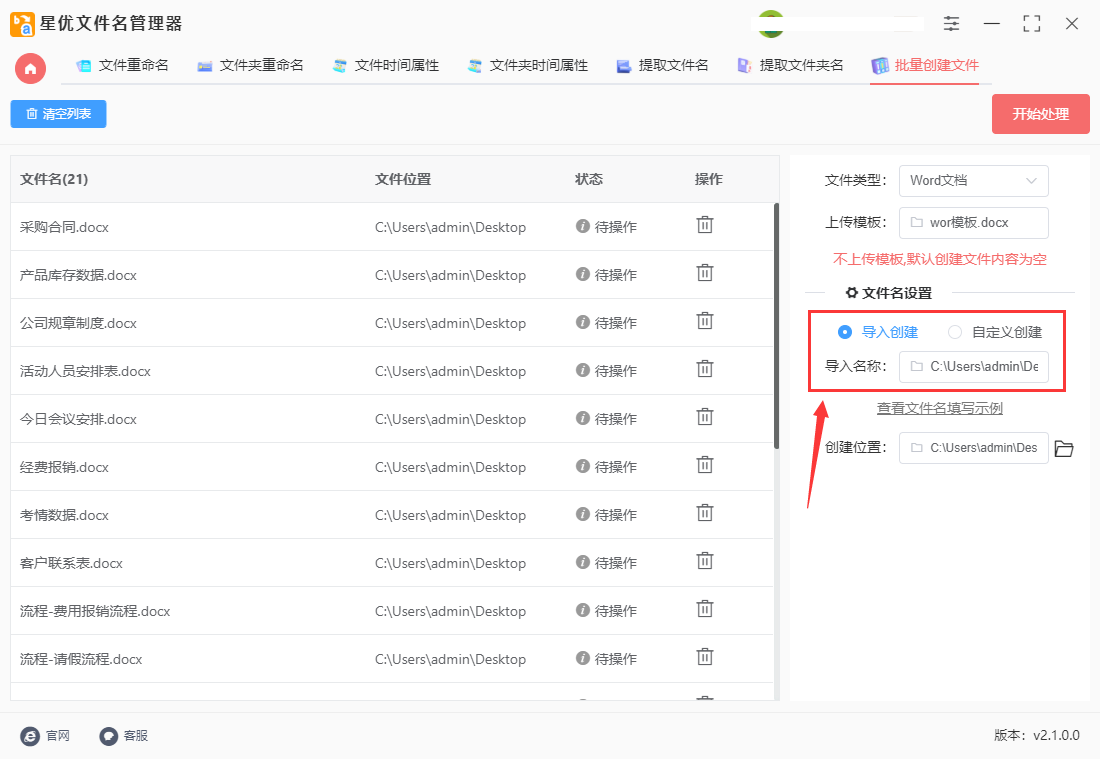Remove 客户联系表.docx with trash icon

pyautogui.click(x=704, y=561)
